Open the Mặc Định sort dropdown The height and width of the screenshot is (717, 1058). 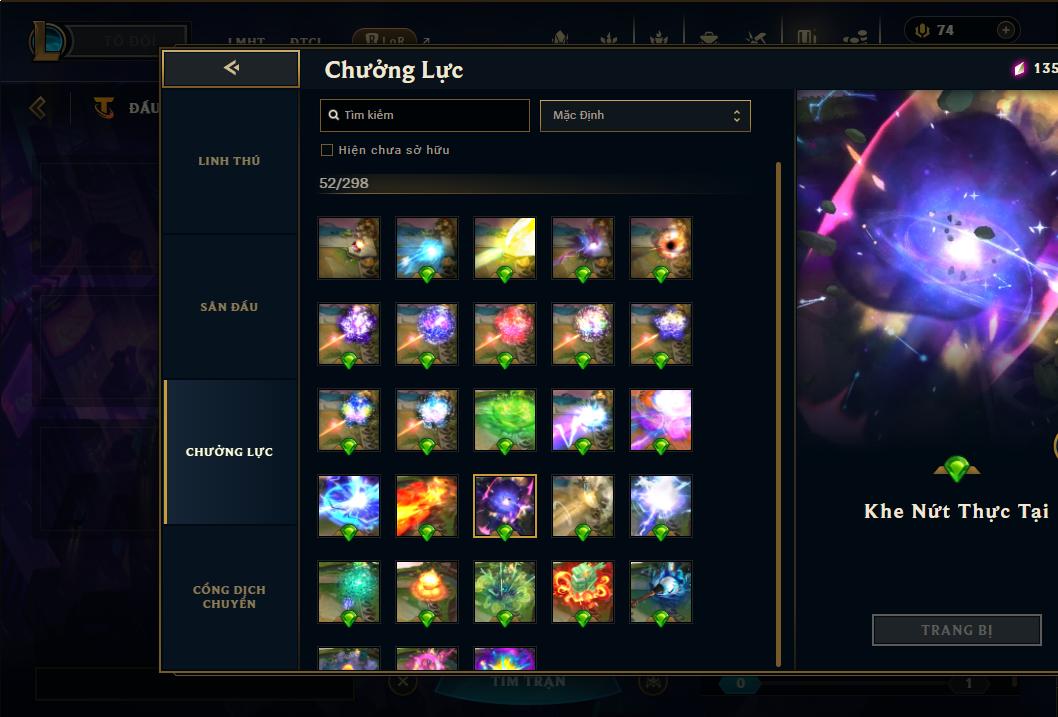click(645, 115)
